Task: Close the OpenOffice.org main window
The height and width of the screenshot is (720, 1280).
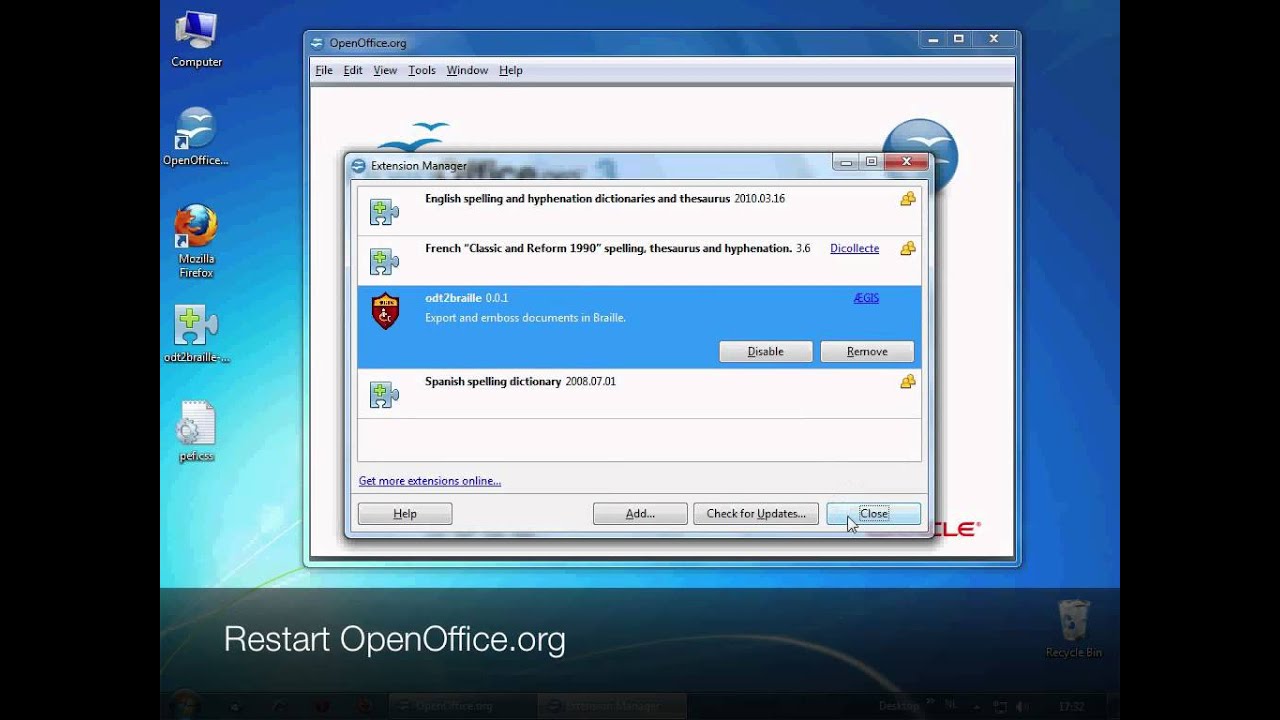Action: click(993, 39)
